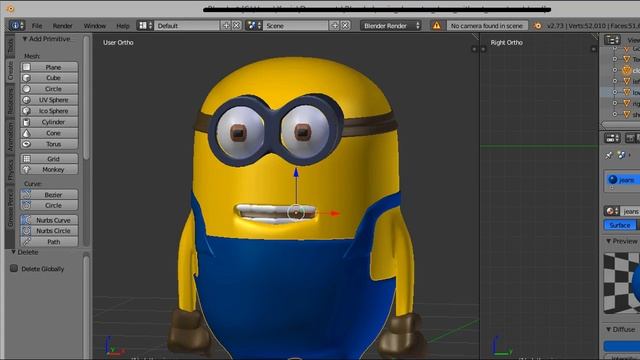
Task: Add a Nurbs Curve
Action: 49,220
